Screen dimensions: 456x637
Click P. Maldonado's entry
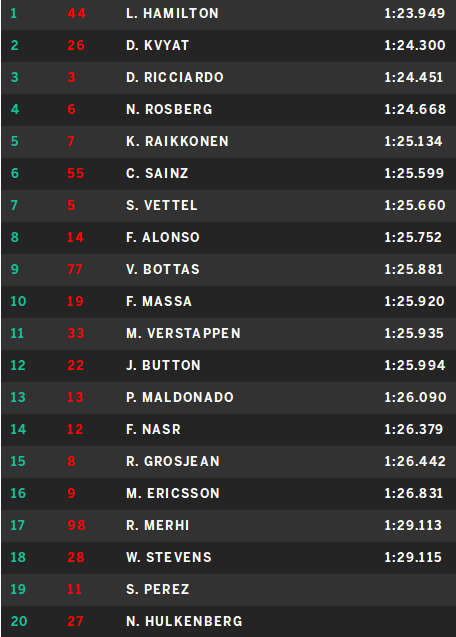tap(228, 397)
